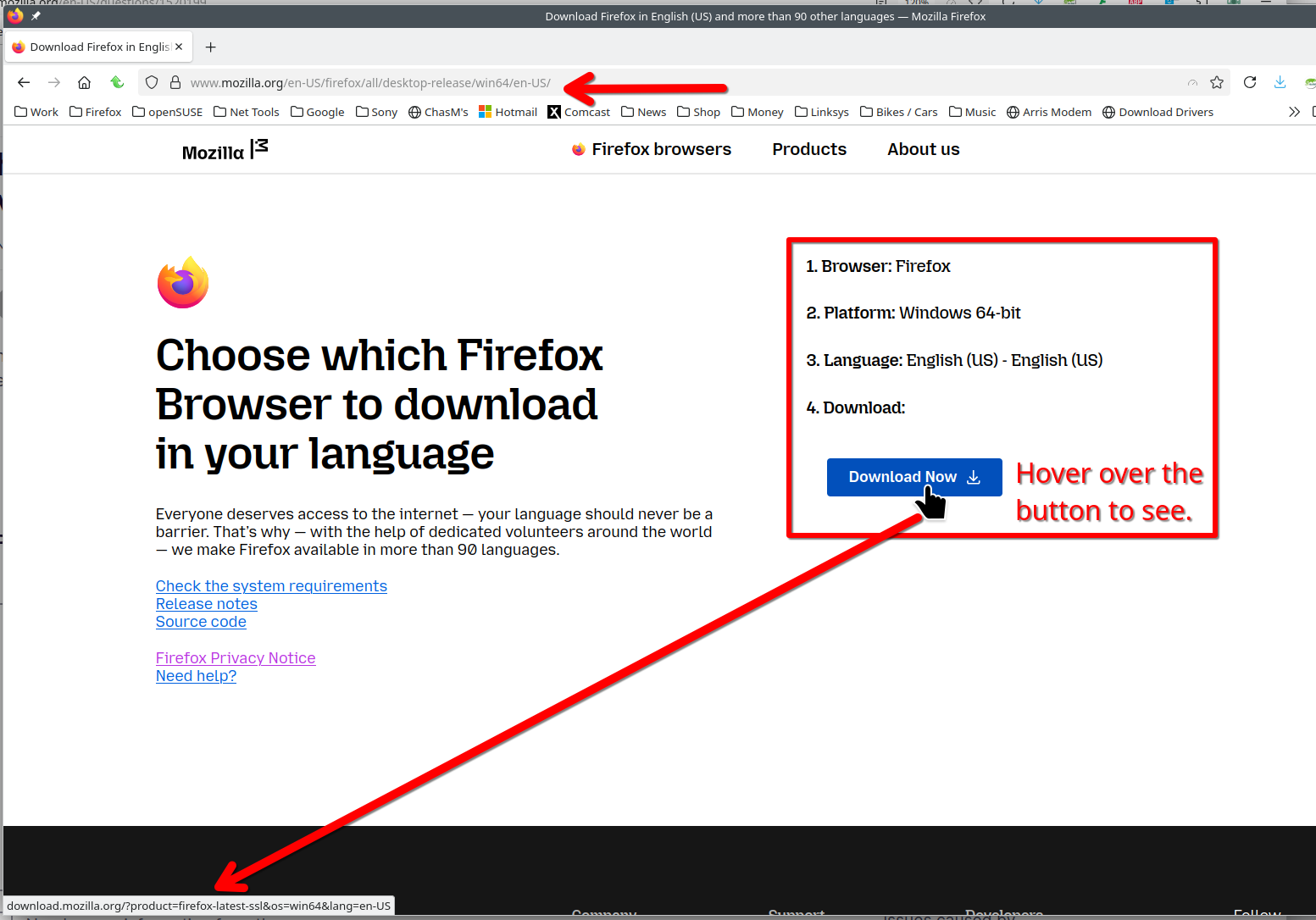Click the '2. Platform: Windows 64-bit' text

pos(913,313)
